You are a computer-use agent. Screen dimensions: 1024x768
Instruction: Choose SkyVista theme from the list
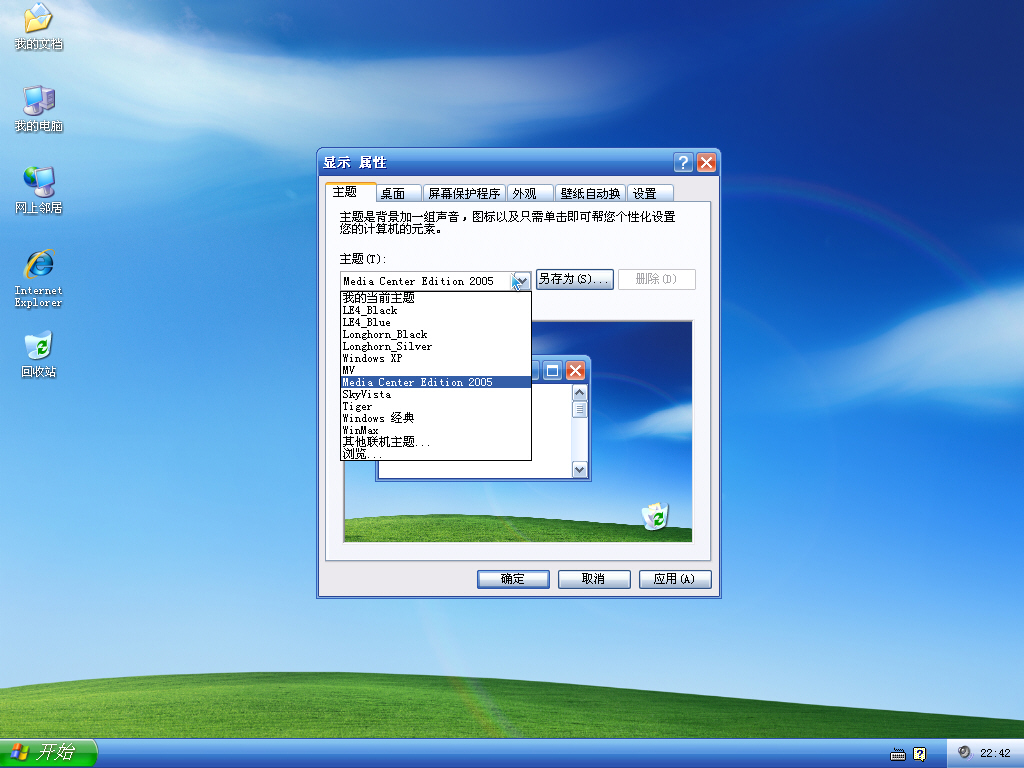coord(436,394)
